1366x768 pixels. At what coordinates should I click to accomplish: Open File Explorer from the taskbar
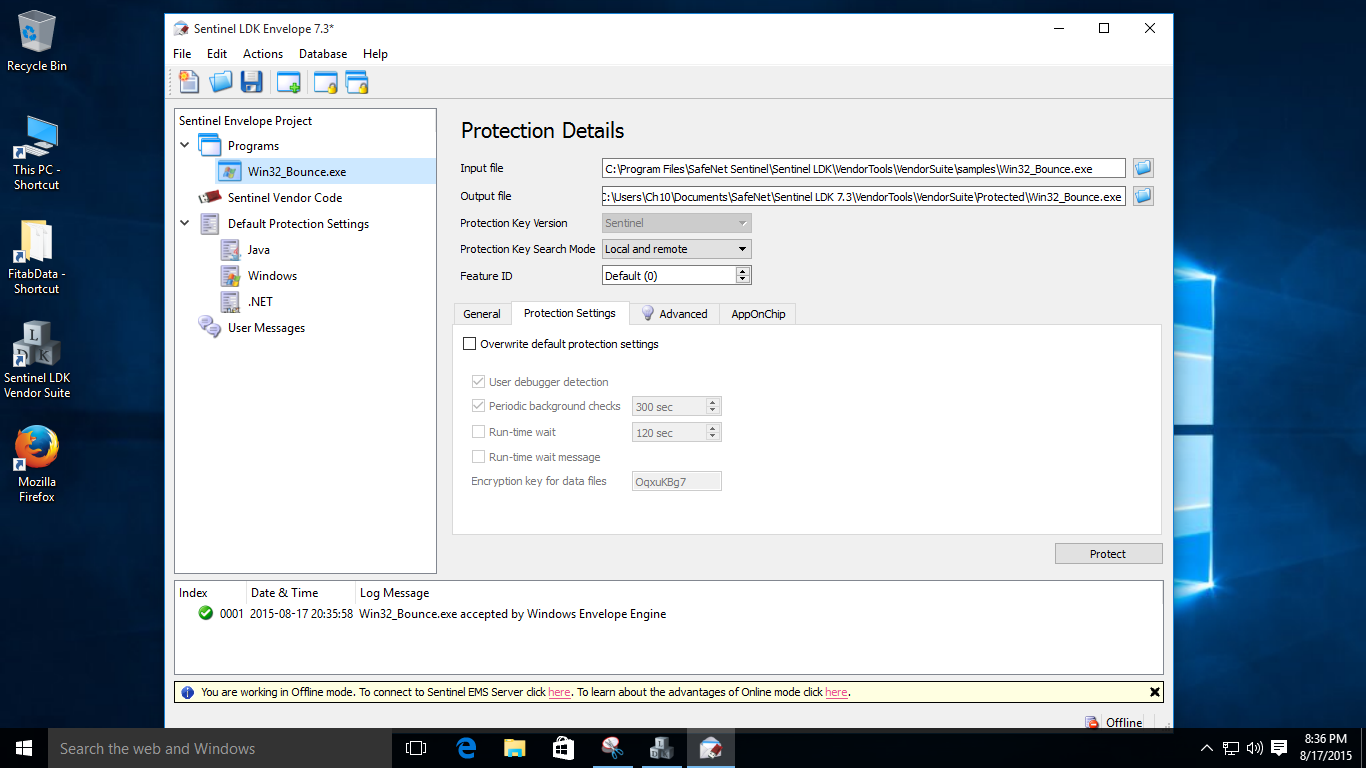(514, 748)
